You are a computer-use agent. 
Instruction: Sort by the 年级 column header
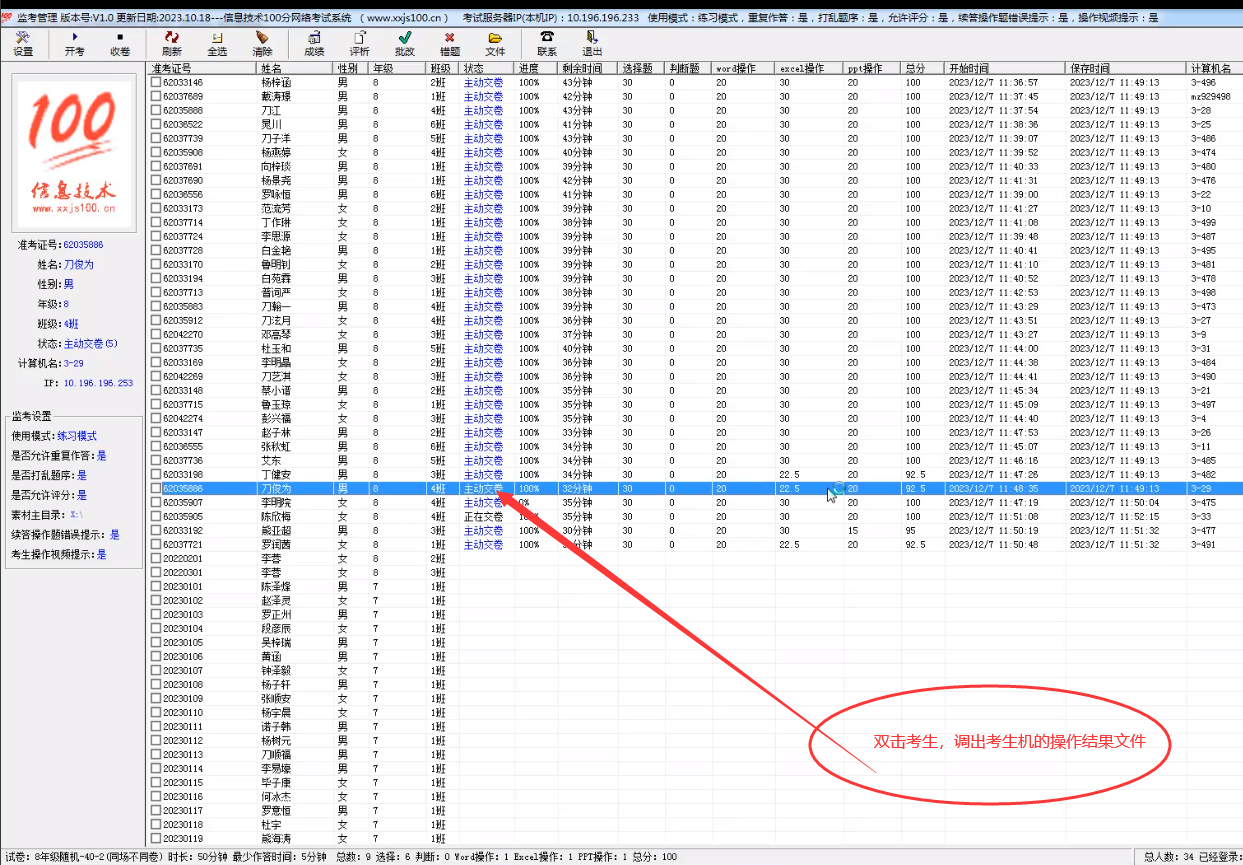click(x=398, y=68)
